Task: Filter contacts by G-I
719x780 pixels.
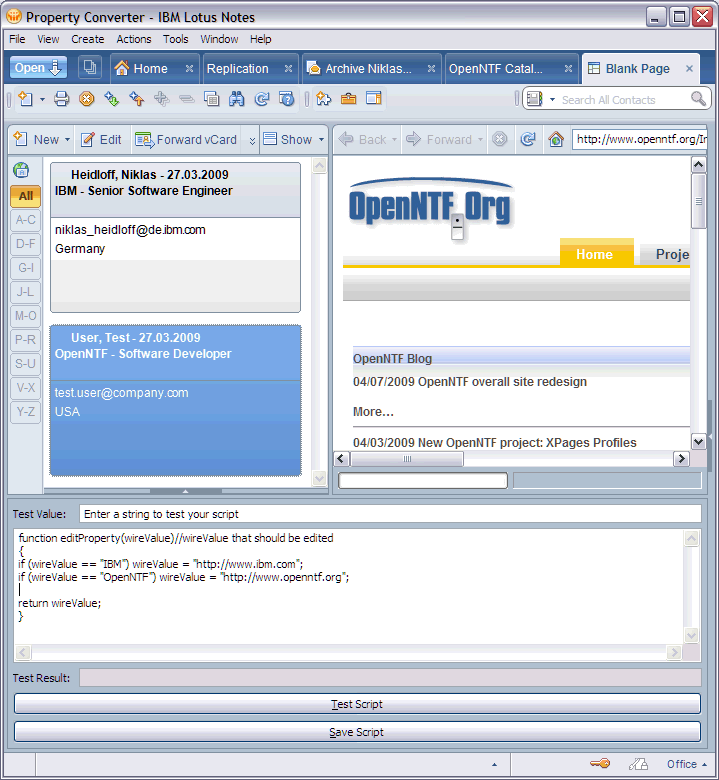Action: coord(26,268)
